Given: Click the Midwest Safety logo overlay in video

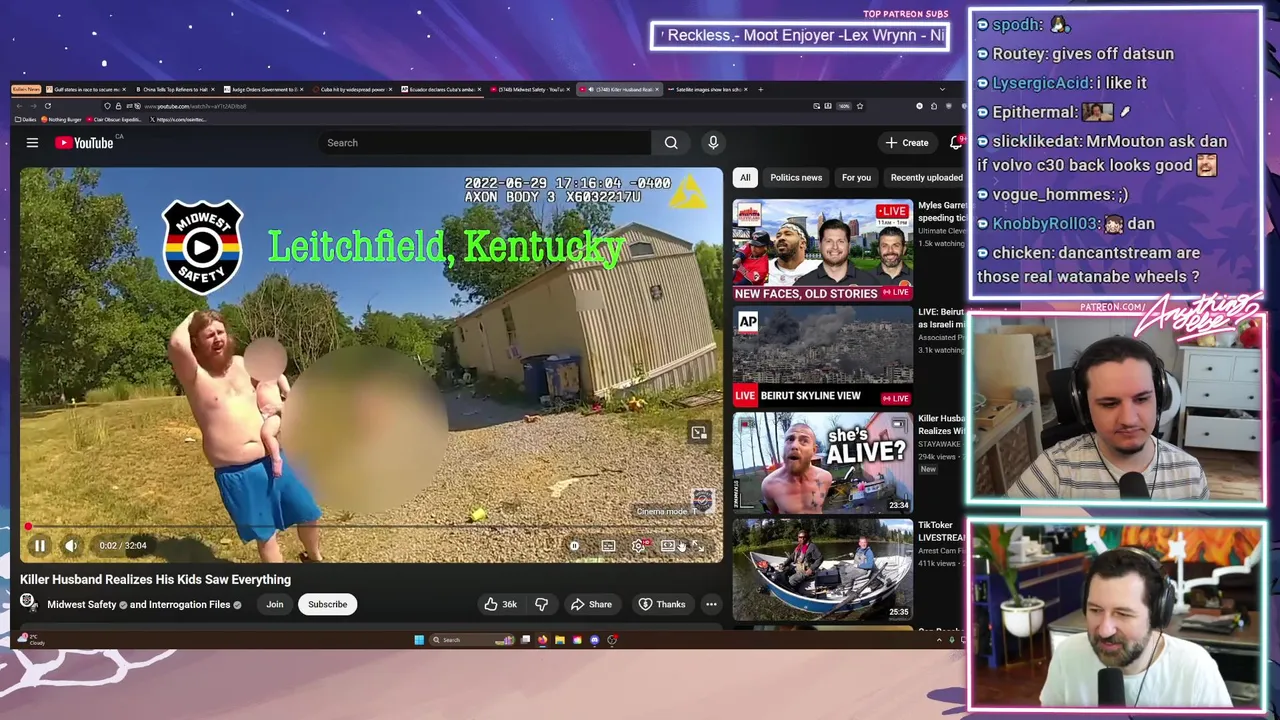Looking at the screenshot, I should [x=203, y=247].
